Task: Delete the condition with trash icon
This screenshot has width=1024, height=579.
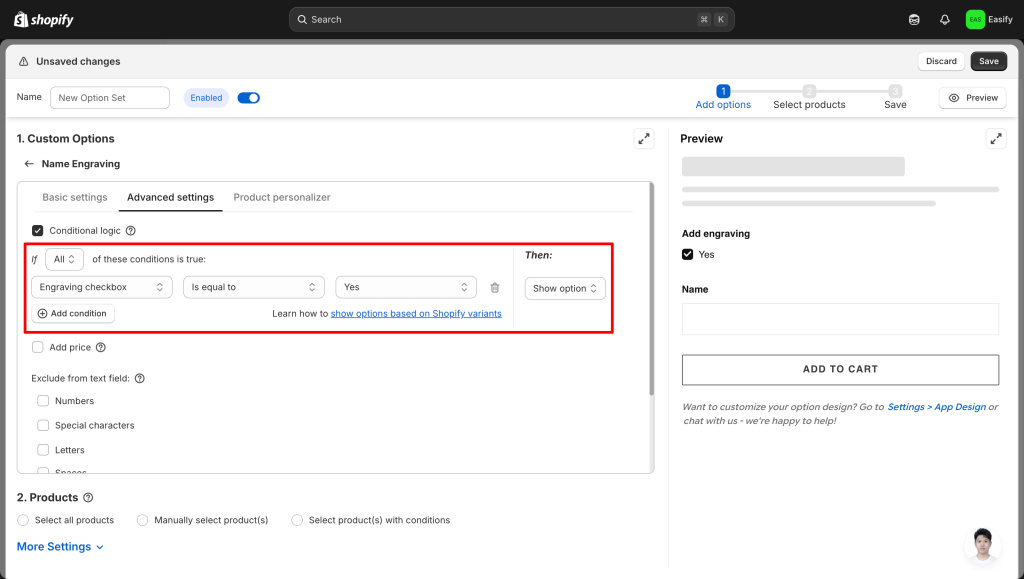Action: coord(495,288)
